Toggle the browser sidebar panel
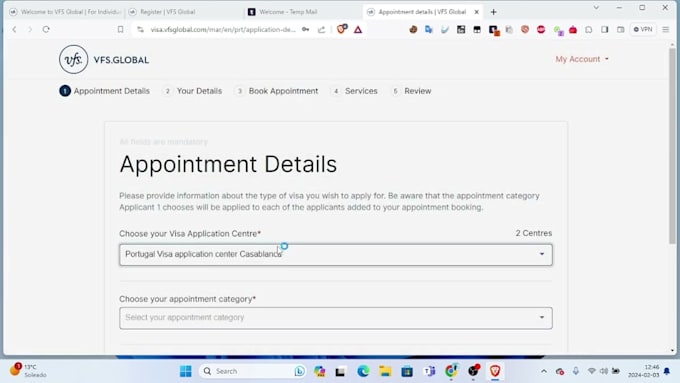Screen dimensions: 680x383 click(x=605, y=29)
